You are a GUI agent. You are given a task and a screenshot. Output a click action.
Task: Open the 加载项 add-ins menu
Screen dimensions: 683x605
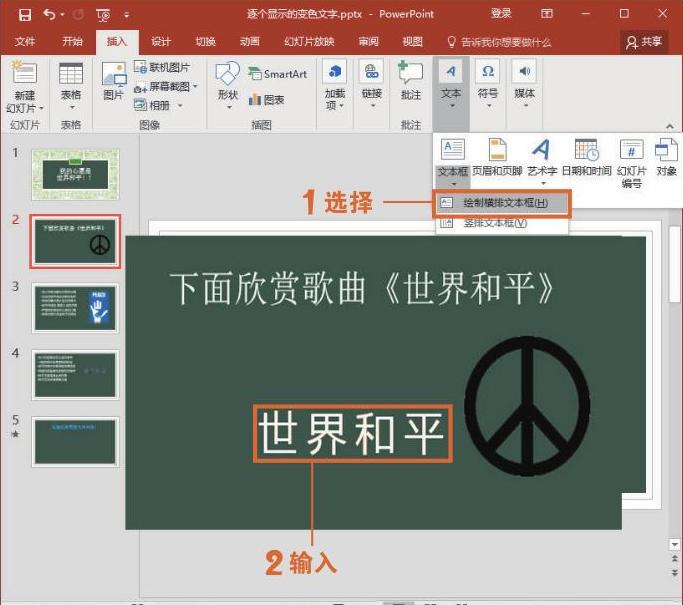click(x=335, y=86)
